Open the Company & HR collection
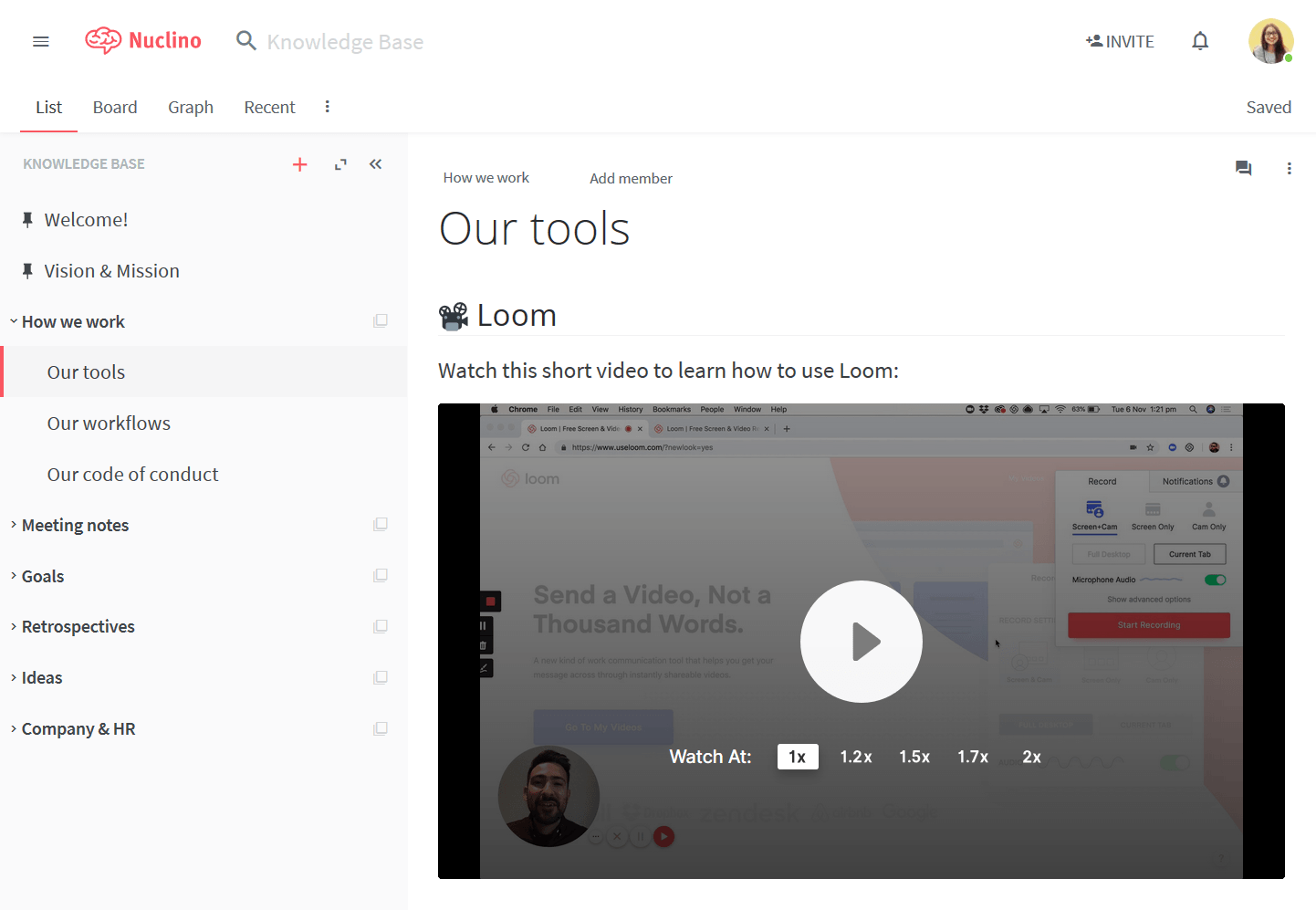This screenshot has width=1316, height=910. pyautogui.click(x=78, y=729)
